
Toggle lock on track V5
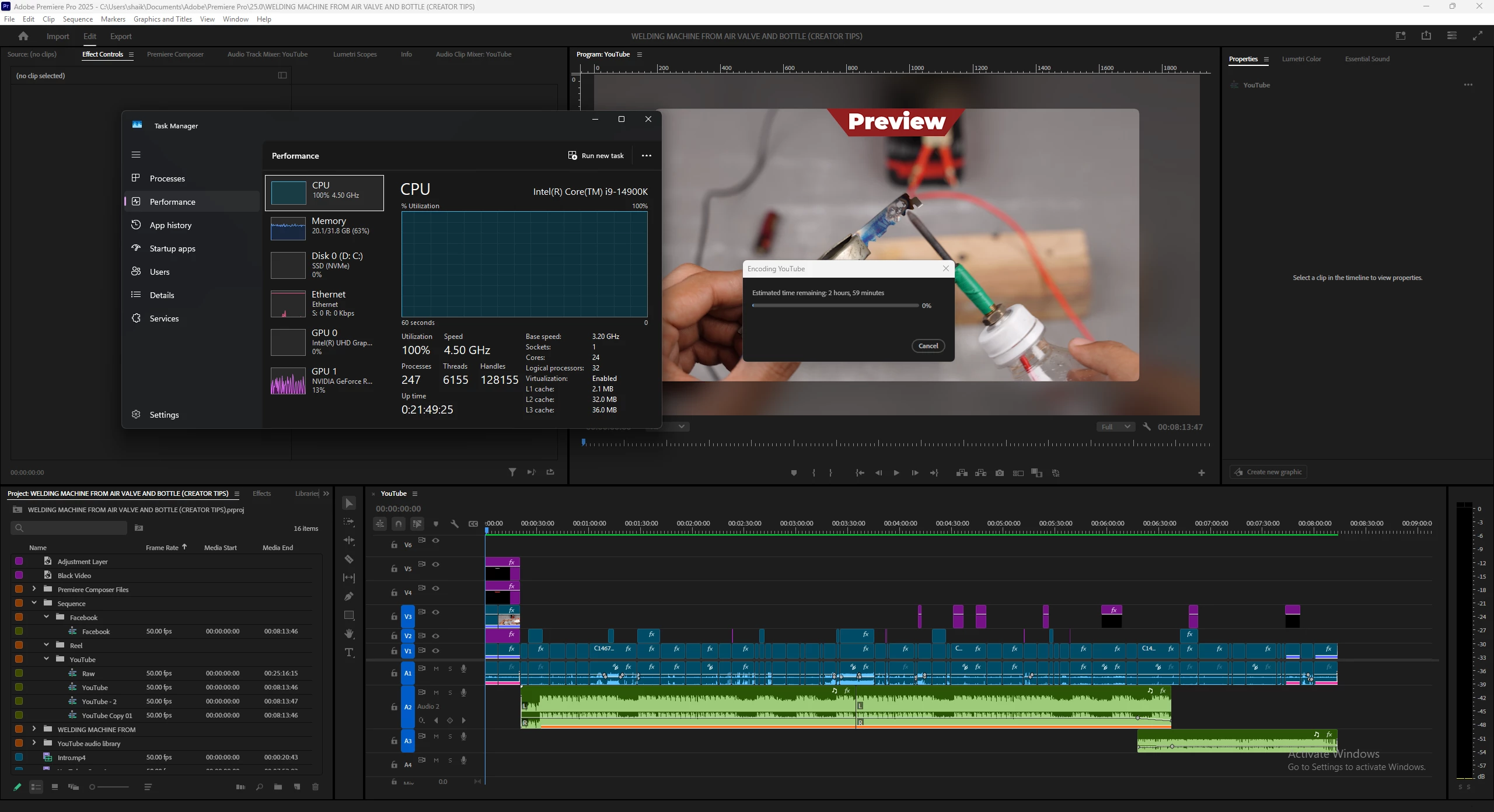pos(394,569)
